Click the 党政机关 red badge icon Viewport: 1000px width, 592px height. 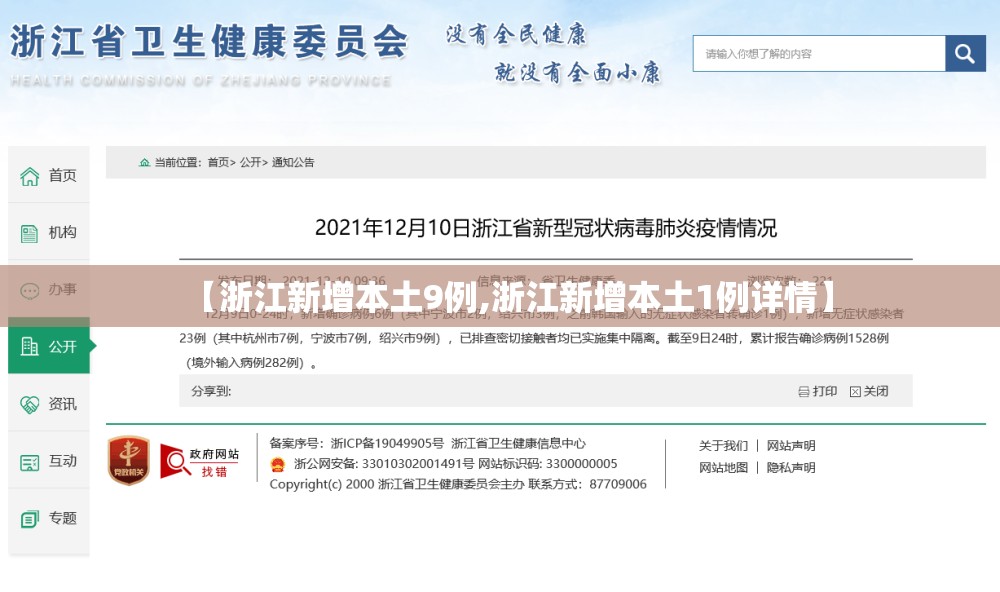pyautogui.click(x=128, y=460)
